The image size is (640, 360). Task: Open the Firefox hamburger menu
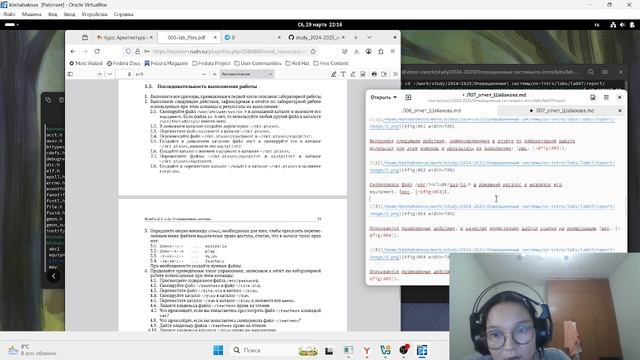[x=393, y=51]
